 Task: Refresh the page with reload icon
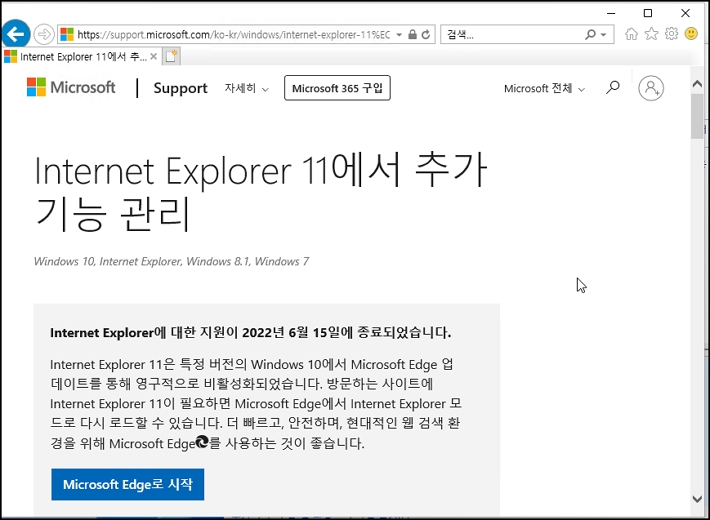[x=426, y=34]
